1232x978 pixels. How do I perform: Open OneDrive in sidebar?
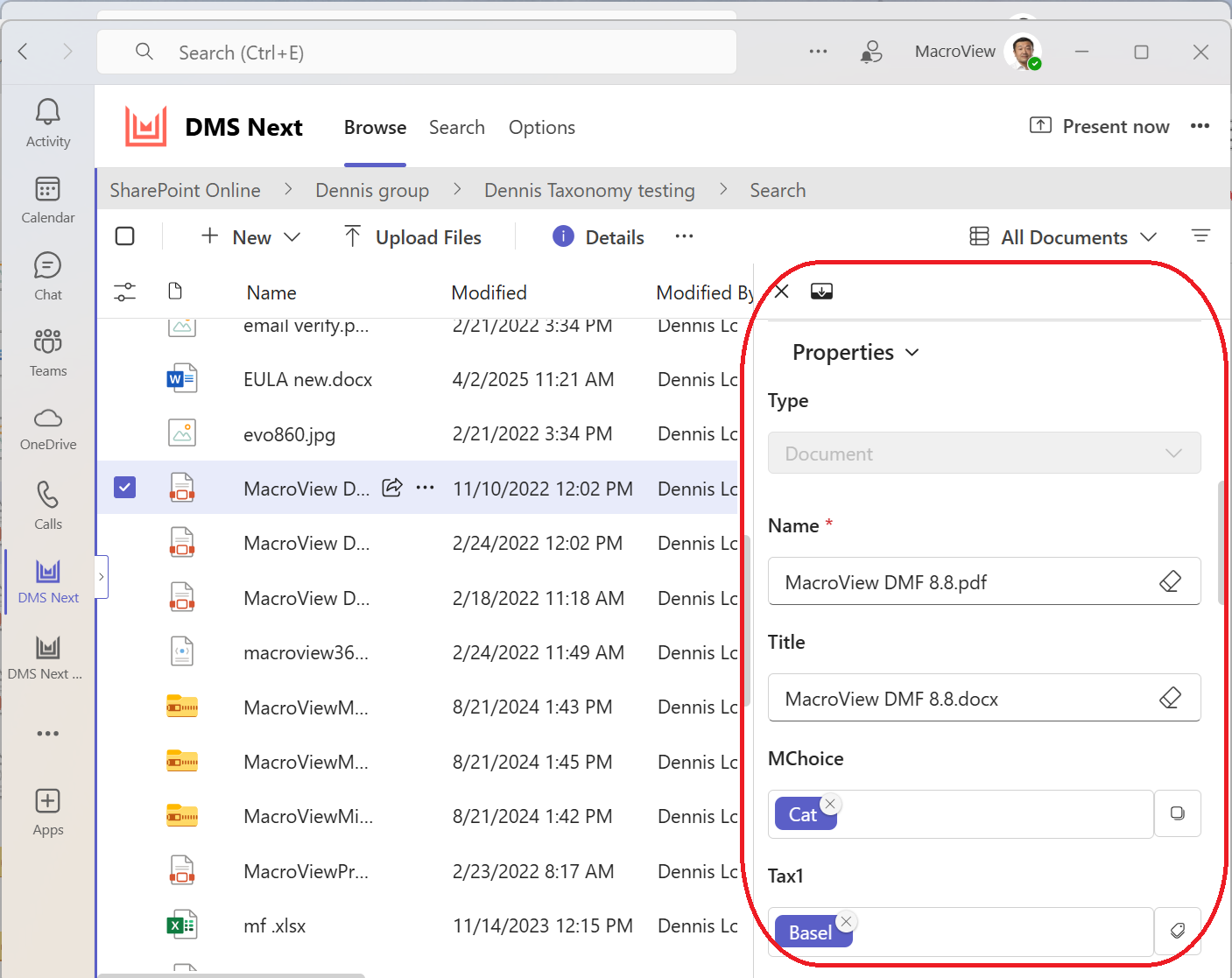click(48, 428)
